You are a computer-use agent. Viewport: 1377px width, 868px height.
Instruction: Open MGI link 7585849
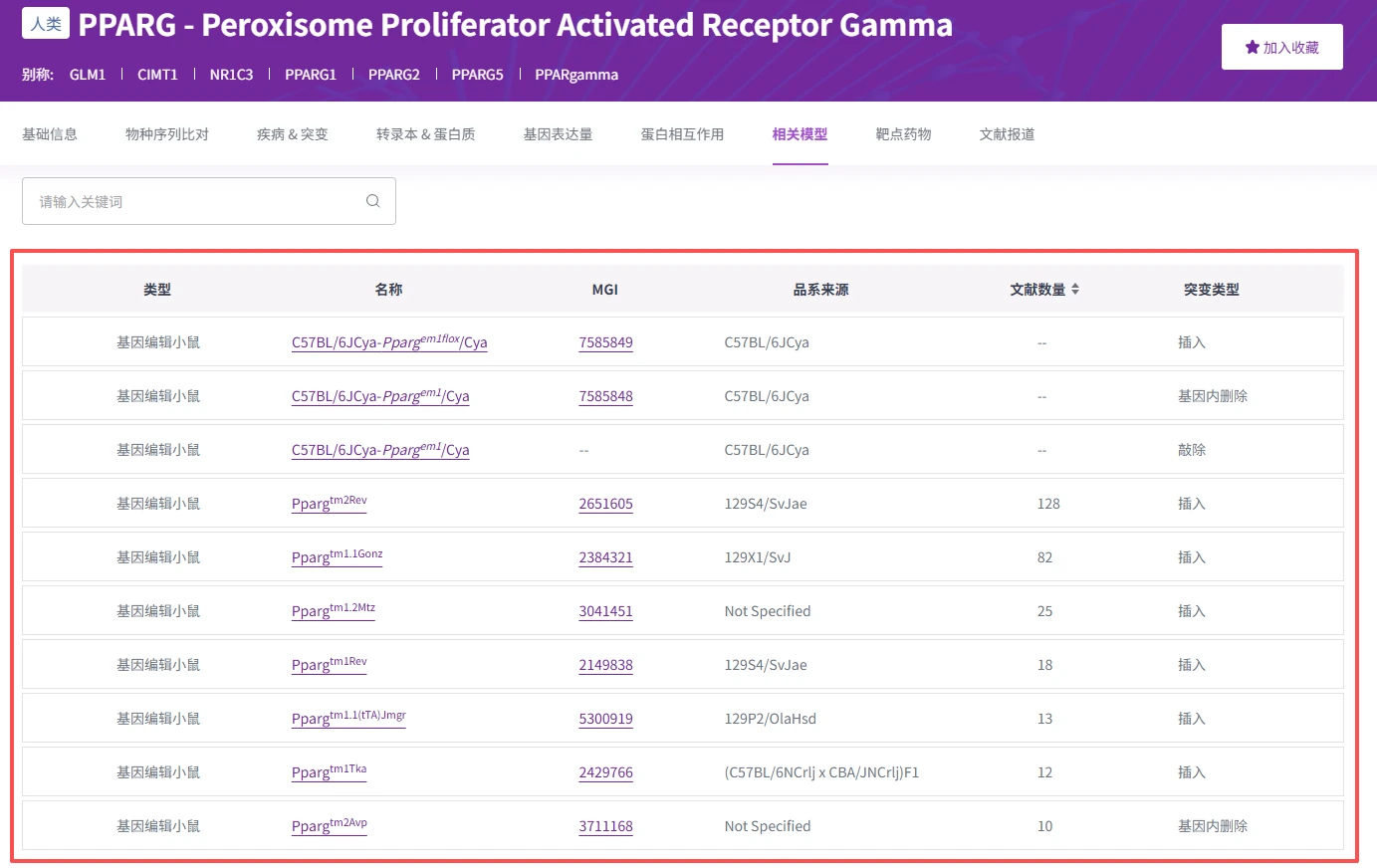(x=605, y=342)
